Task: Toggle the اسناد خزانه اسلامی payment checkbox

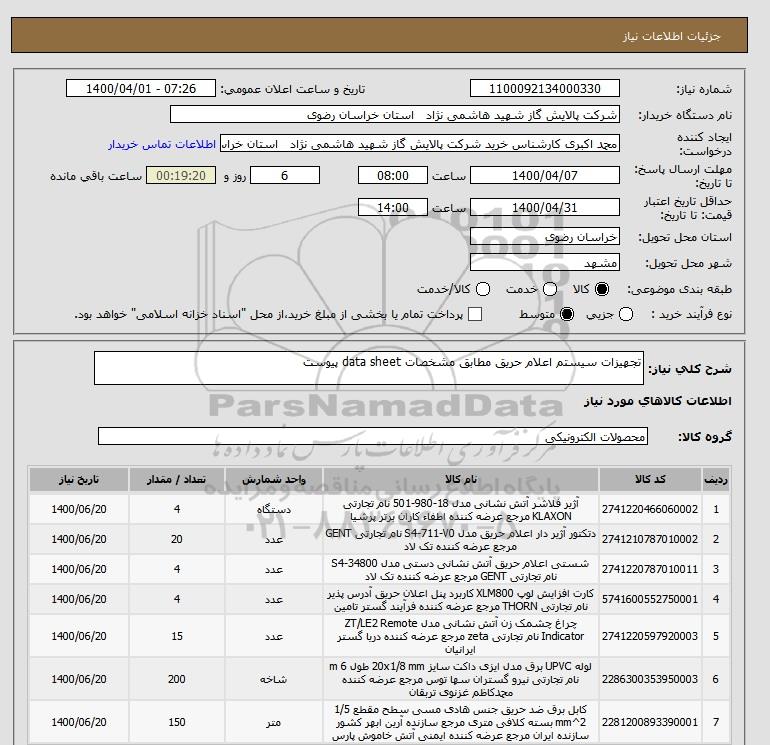Action: pyautogui.click(x=475, y=315)
